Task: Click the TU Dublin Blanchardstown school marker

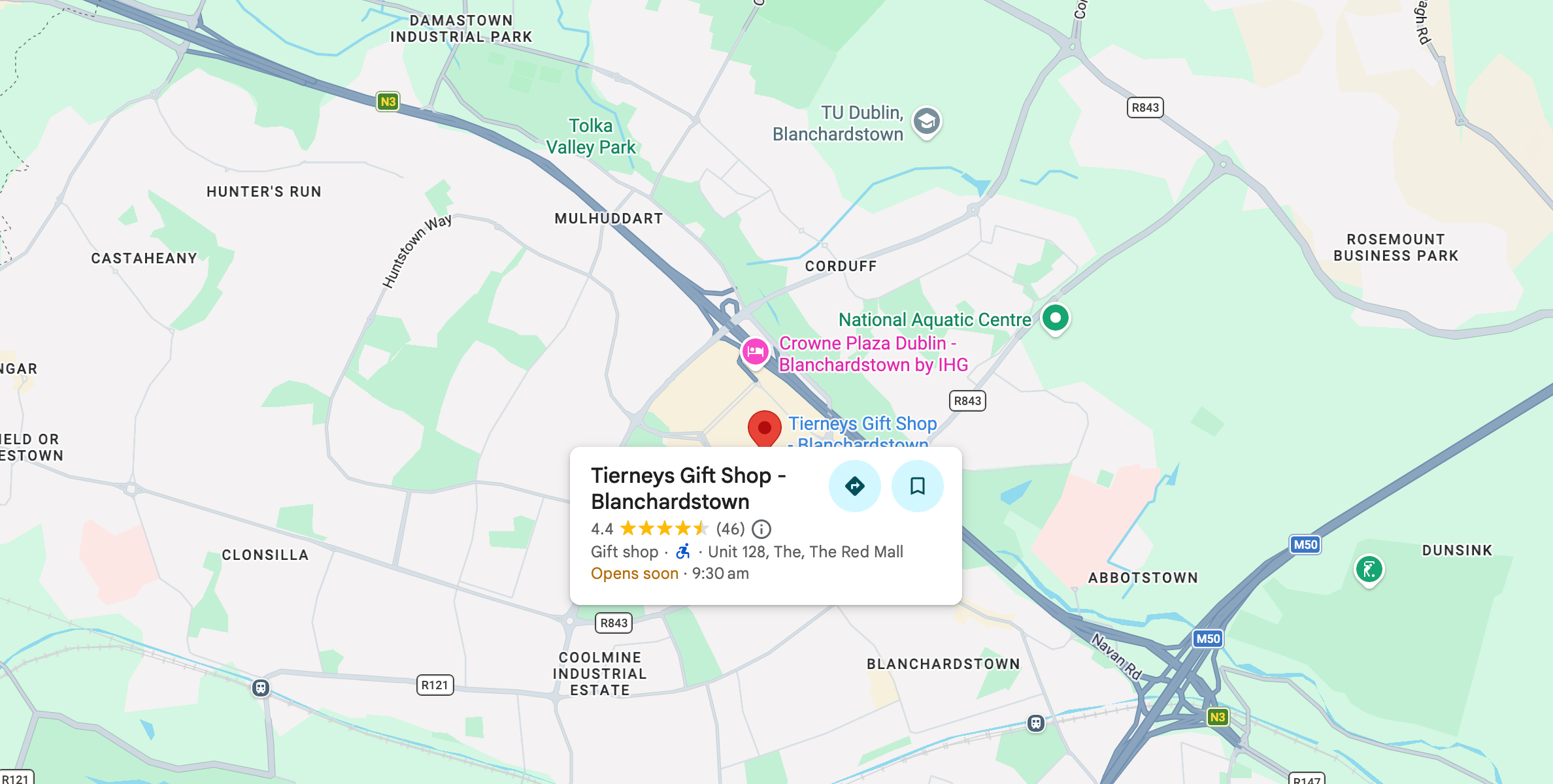Action: (x=927, y=122)
